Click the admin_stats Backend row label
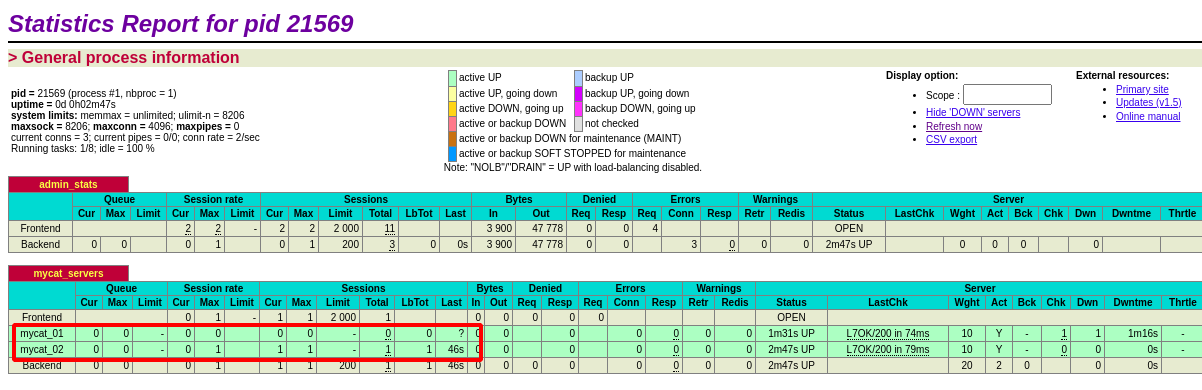Viewport: 1202px width, 390px height. 40,244
